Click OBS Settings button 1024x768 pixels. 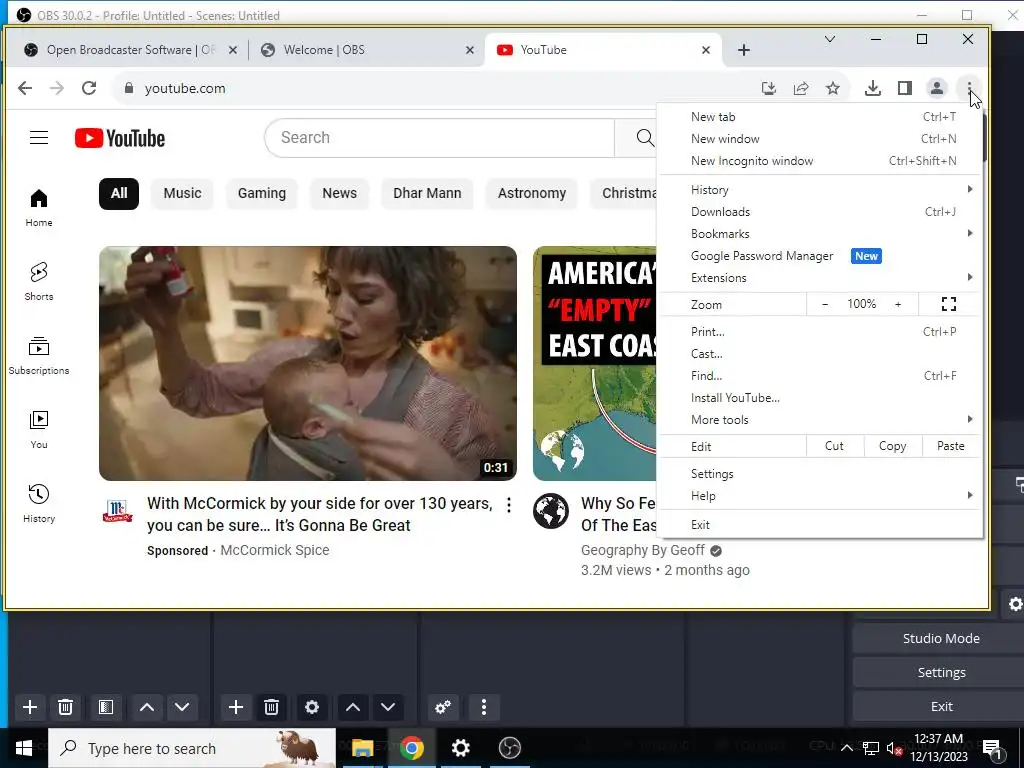point(940,673)
